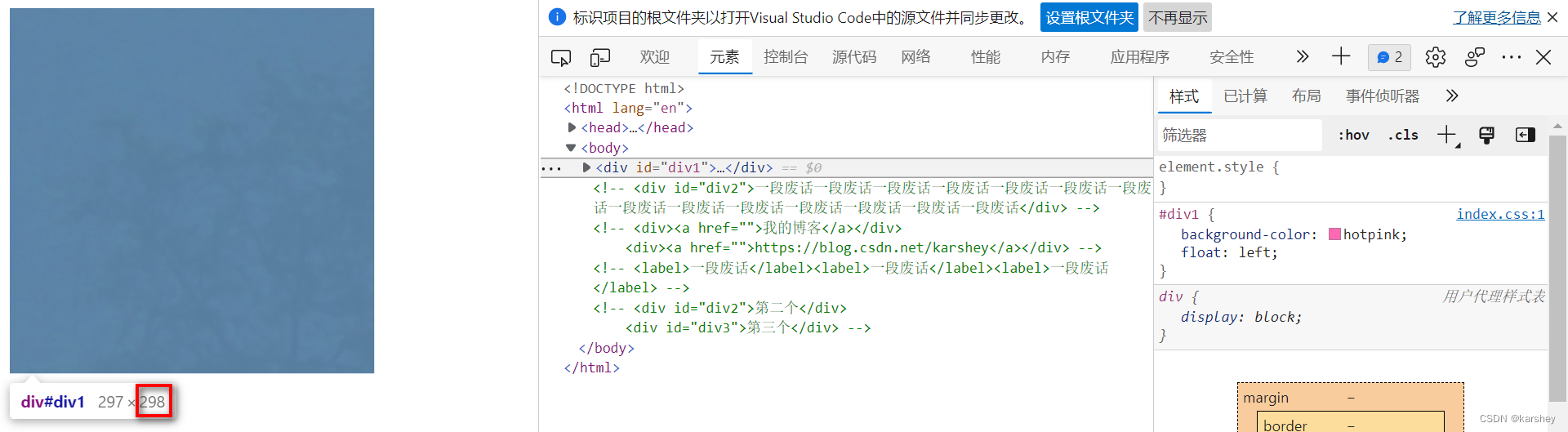
Task: Switch to 性能 tab
Action: pyautogui.click(x=986, y=56)
